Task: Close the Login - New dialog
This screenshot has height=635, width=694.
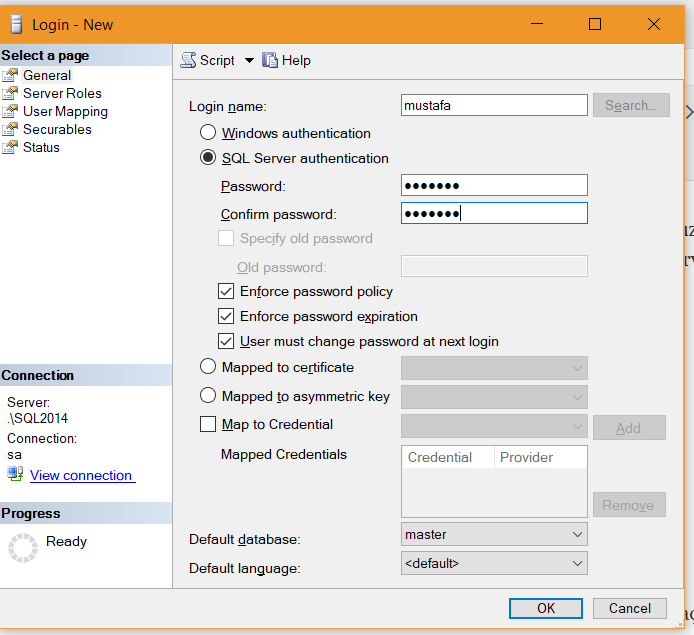Action: 654,24
